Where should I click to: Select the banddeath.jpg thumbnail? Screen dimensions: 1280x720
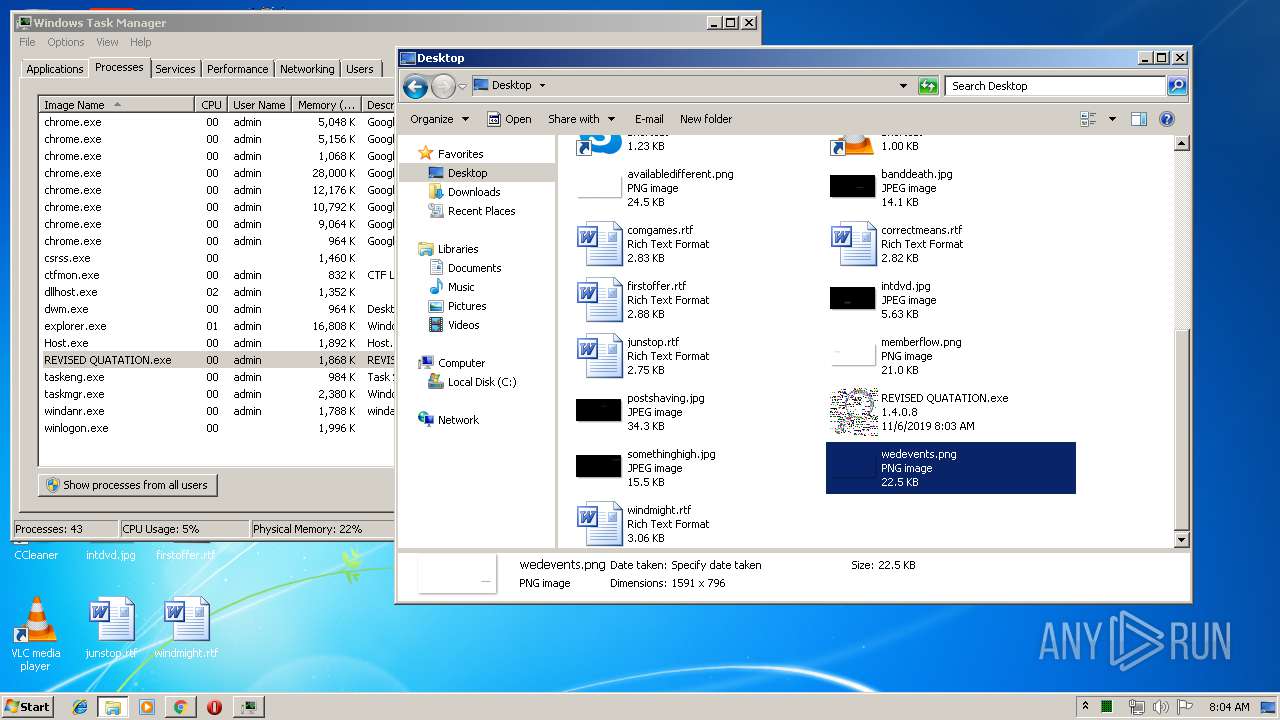tap(853, 185)
